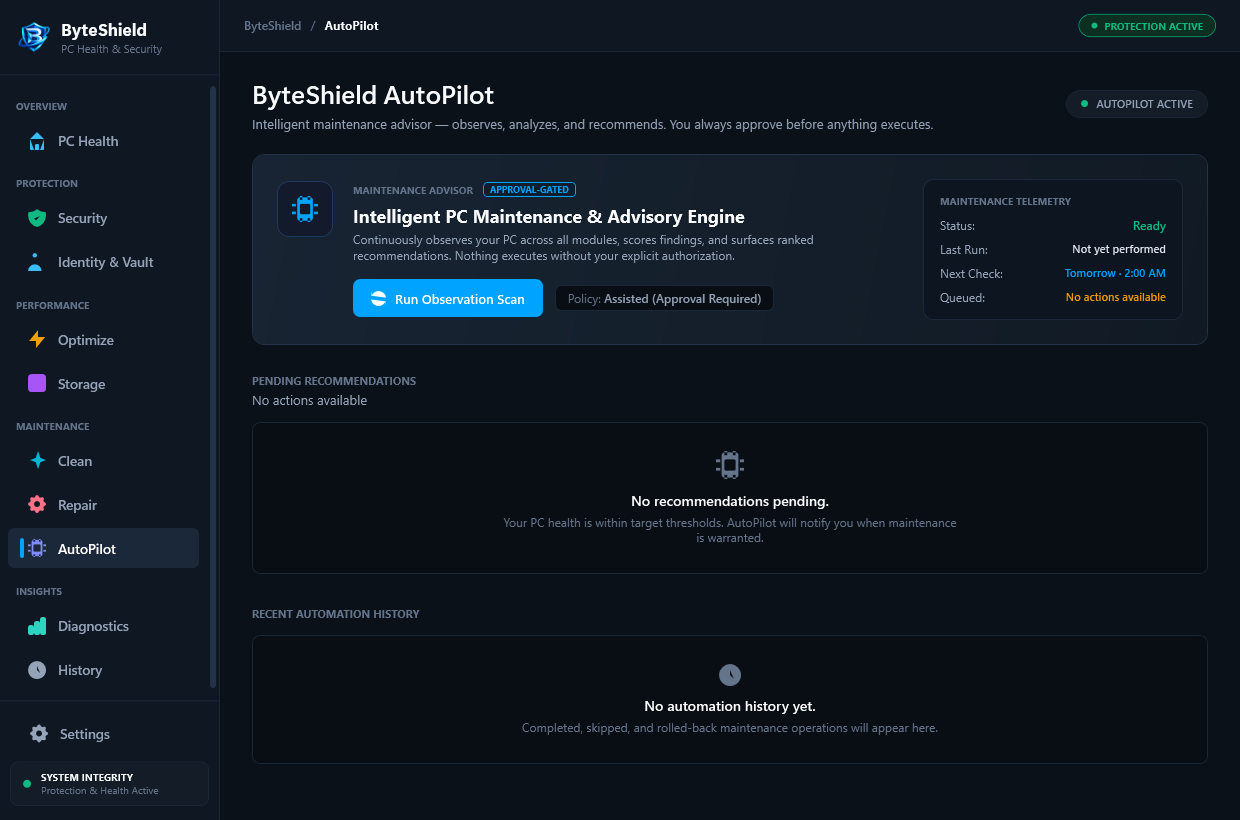Click the Settings gear icon
Viewport: 1240px width, 820px height.
point(39,734)
